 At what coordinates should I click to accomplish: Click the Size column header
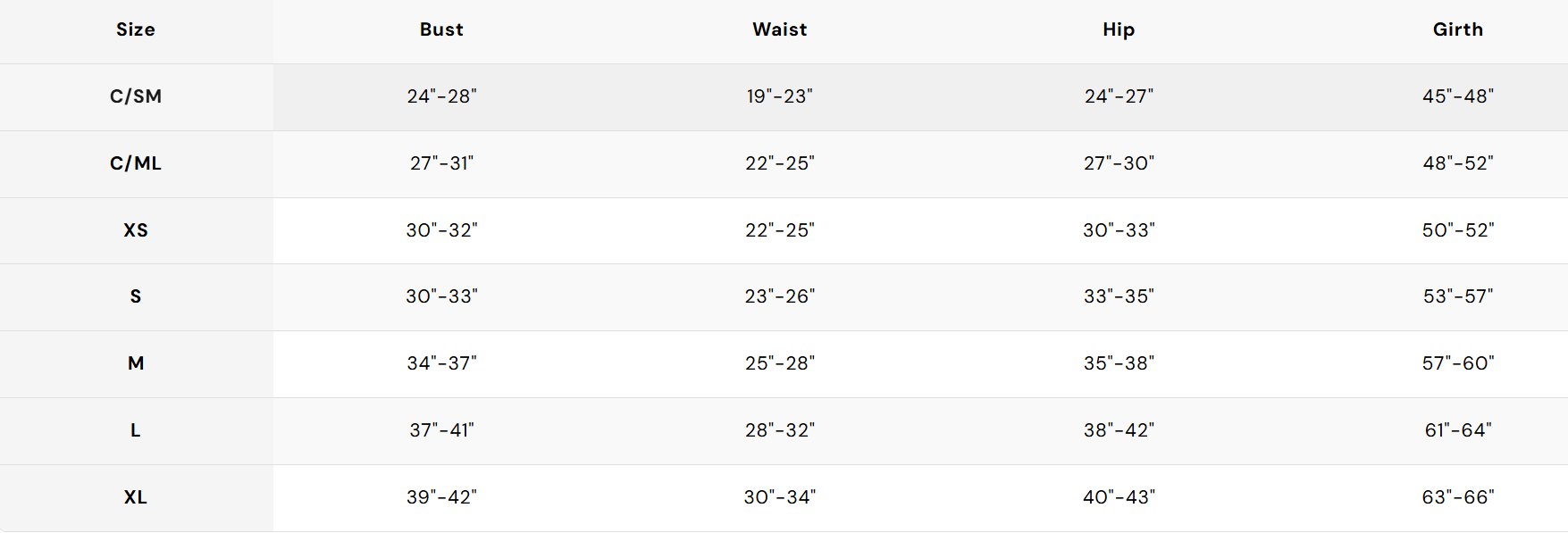click(x=136, y=29)
